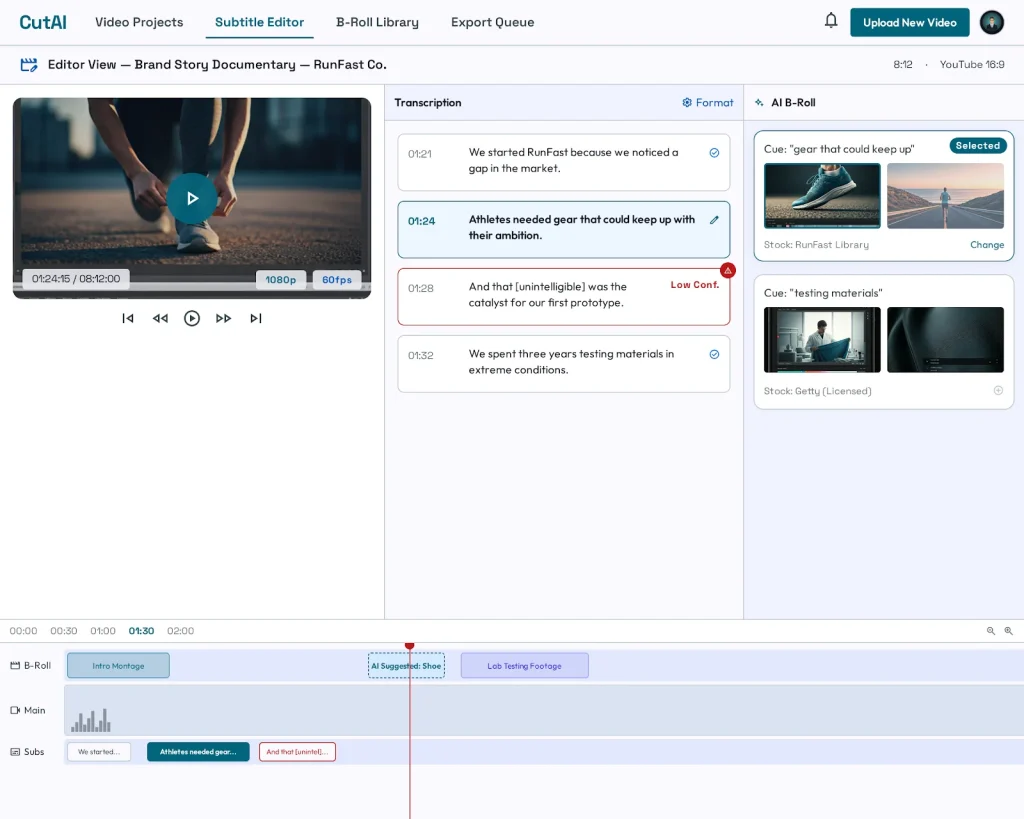This screenshot has width=1024, height=819.
Task: Click the 01:24:15 / 08:12:00 timecode
Action: [76, 279]
